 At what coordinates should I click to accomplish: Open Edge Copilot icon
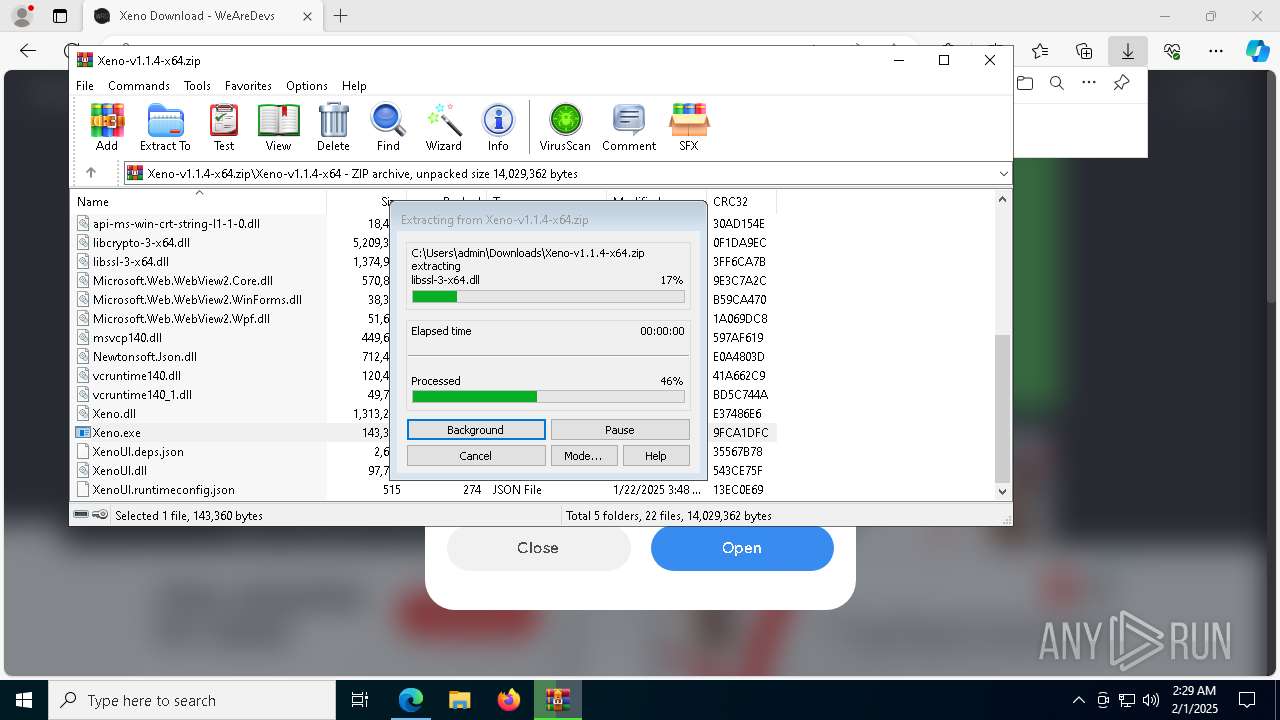pyautogui.click(x=1257, y=51)
